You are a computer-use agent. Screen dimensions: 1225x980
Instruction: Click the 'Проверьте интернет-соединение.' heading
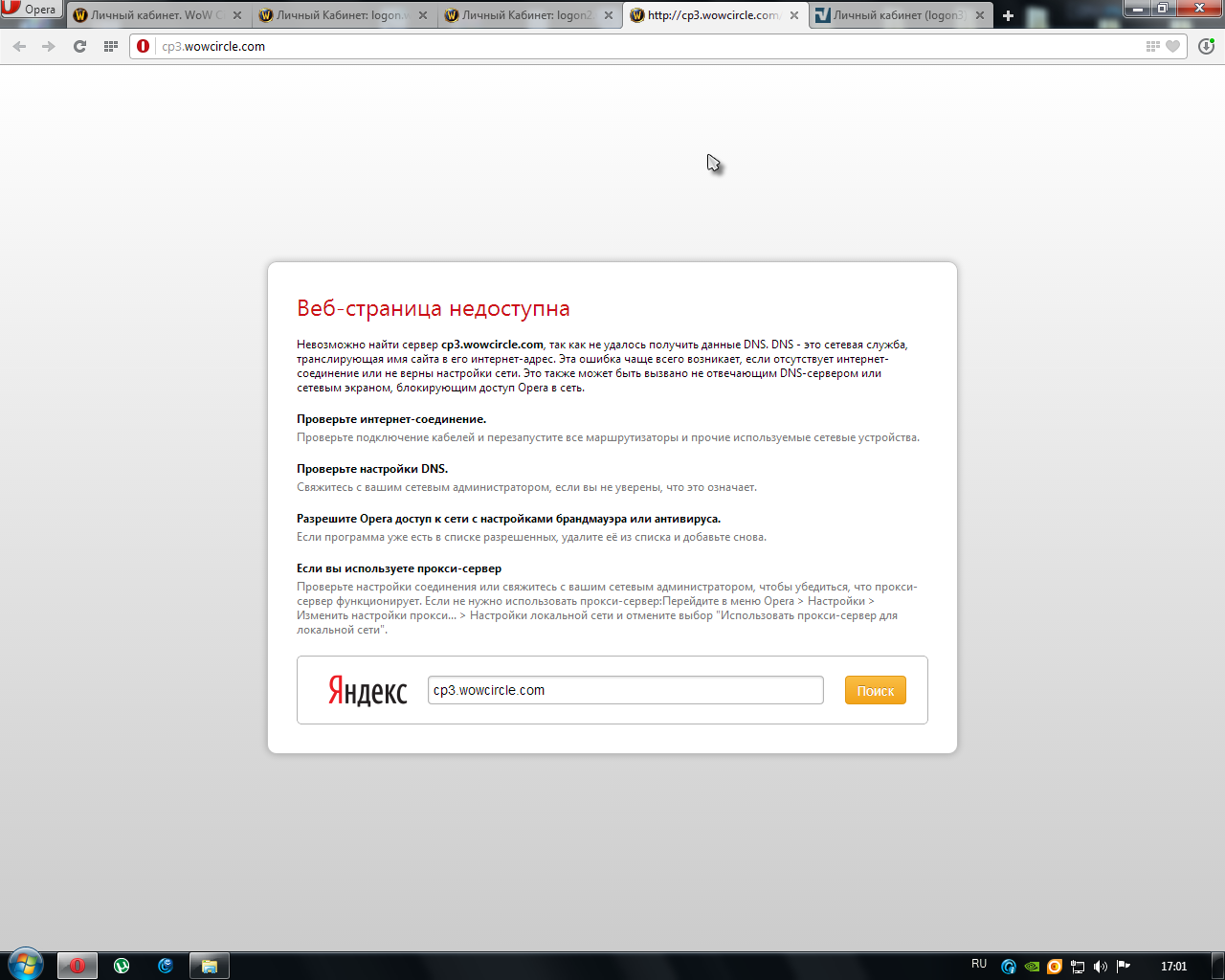(x=391, y=419)
